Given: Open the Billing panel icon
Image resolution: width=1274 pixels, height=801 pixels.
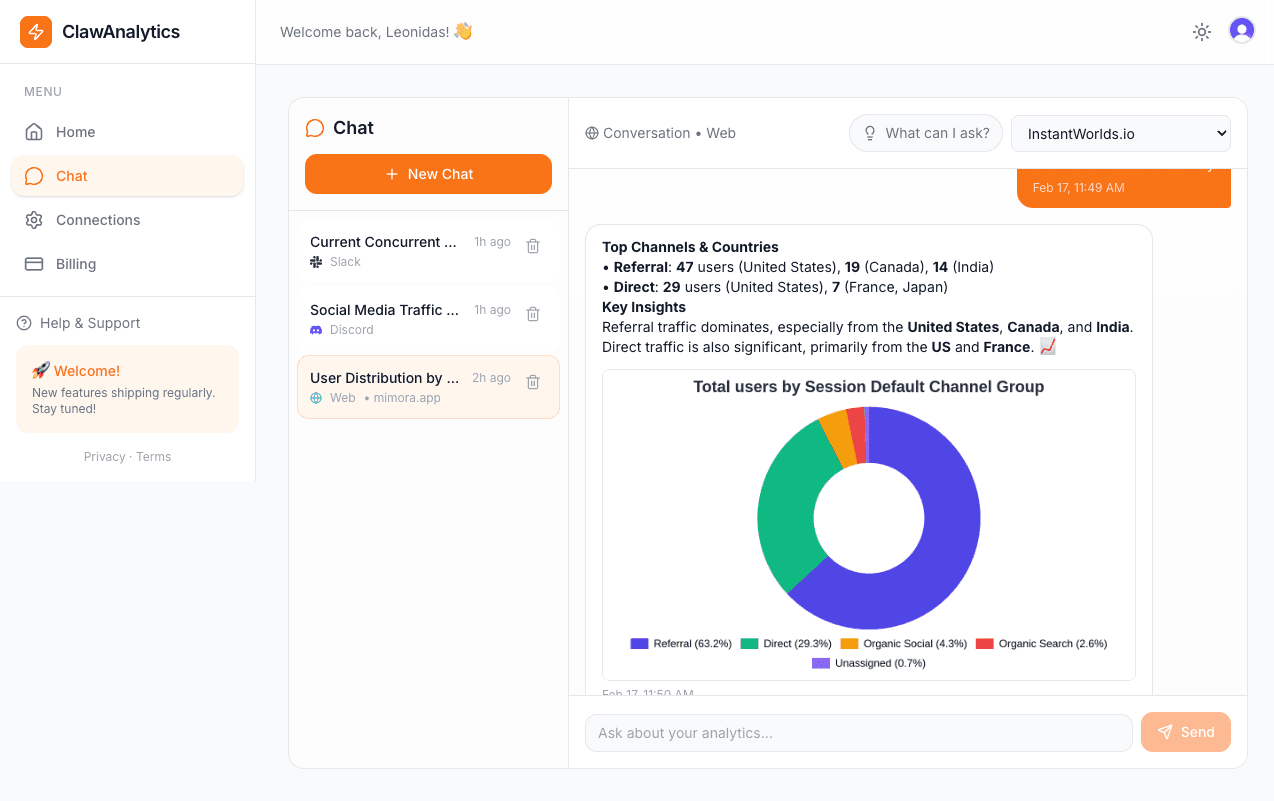Looking at the screenshot, I should click(x=35, y=264).
